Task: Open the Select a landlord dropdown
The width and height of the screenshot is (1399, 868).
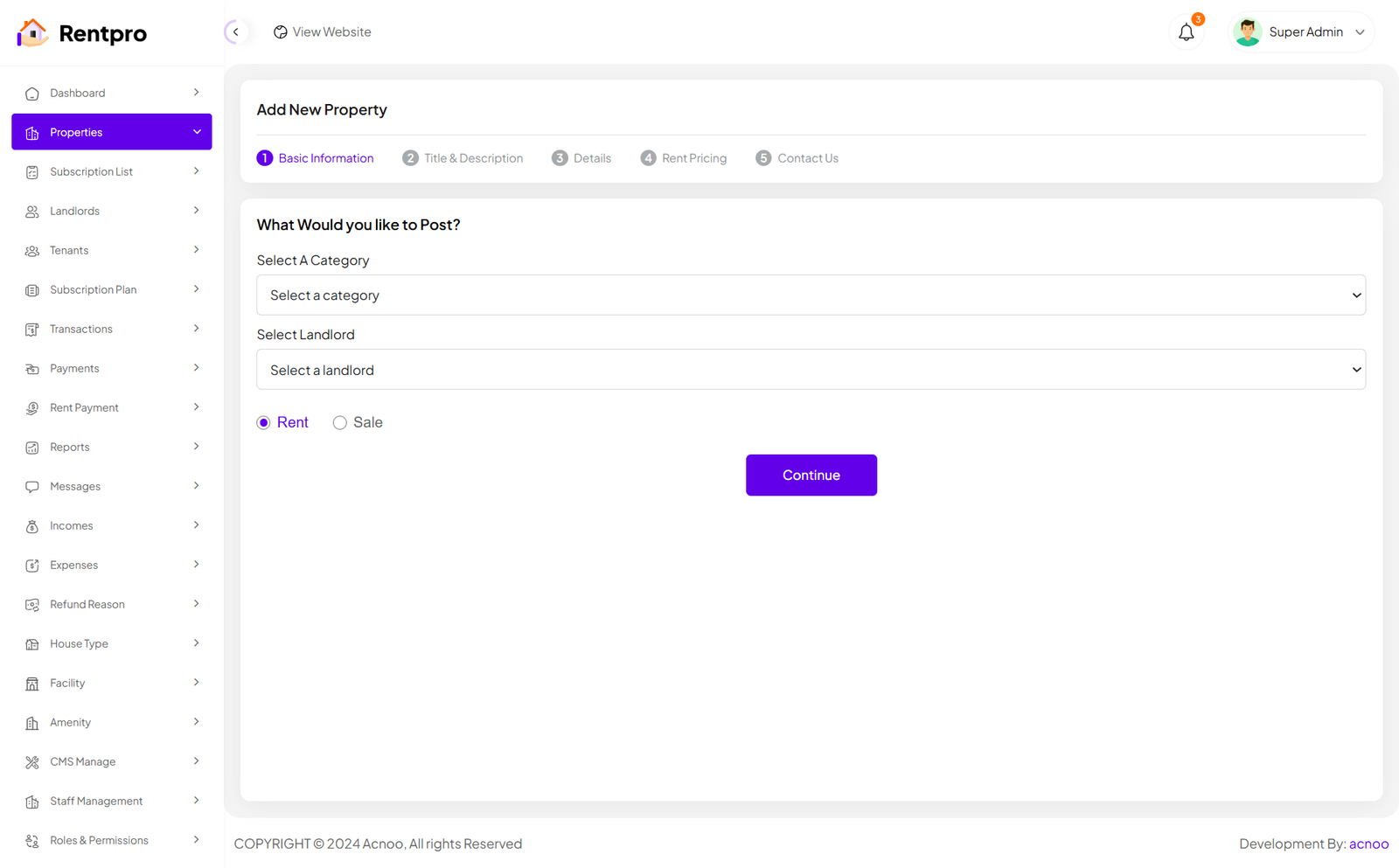Action: pos(811,370)
